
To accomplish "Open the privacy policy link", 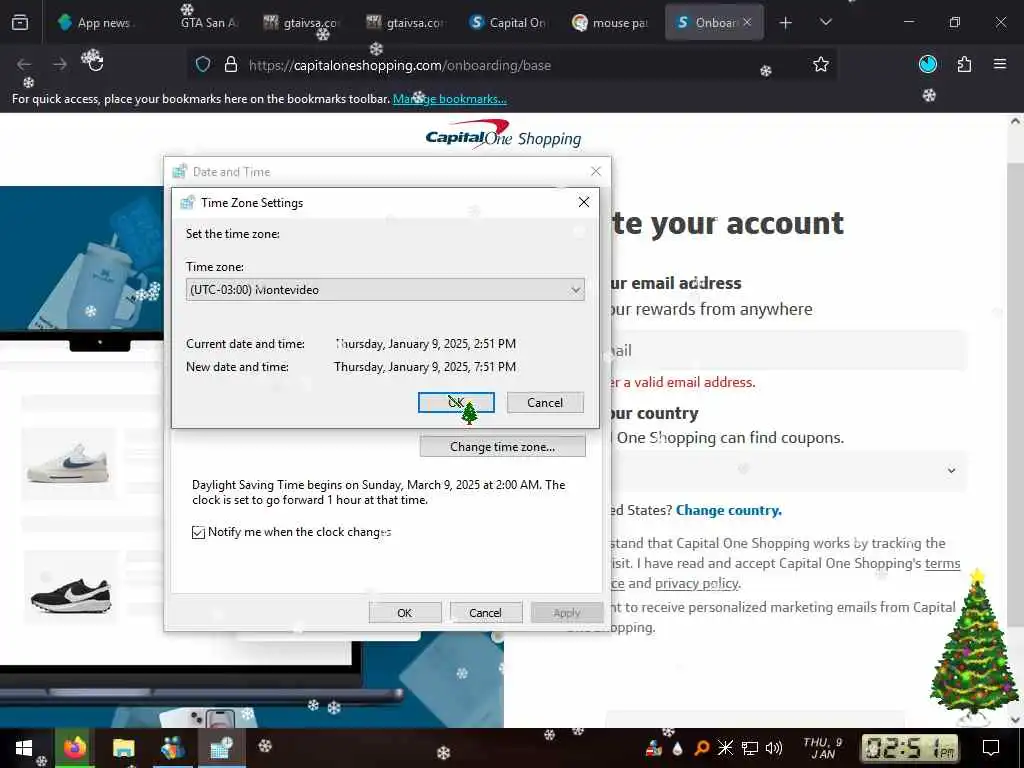I will click(696, 583).
